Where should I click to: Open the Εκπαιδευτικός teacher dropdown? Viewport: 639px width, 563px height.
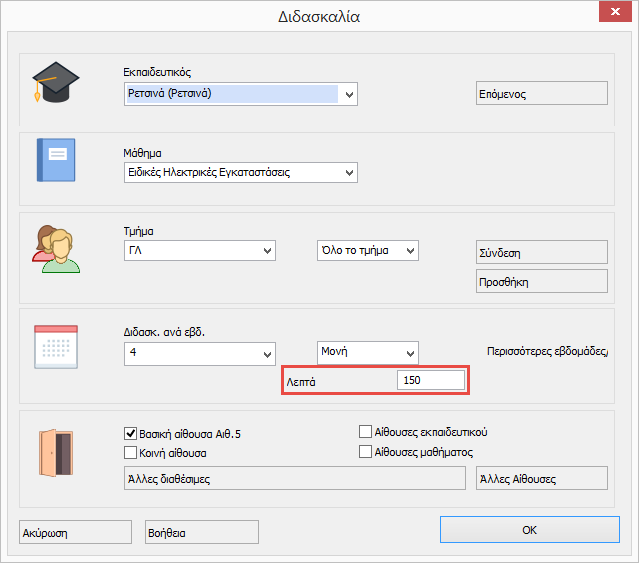[x=349, y=95]
